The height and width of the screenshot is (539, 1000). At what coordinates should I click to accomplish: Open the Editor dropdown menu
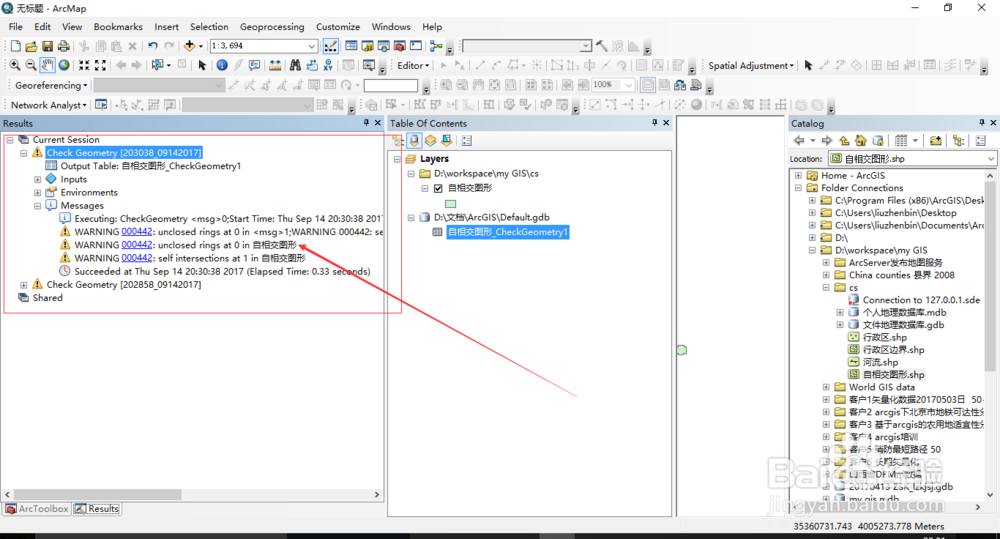tap(413, 65)
